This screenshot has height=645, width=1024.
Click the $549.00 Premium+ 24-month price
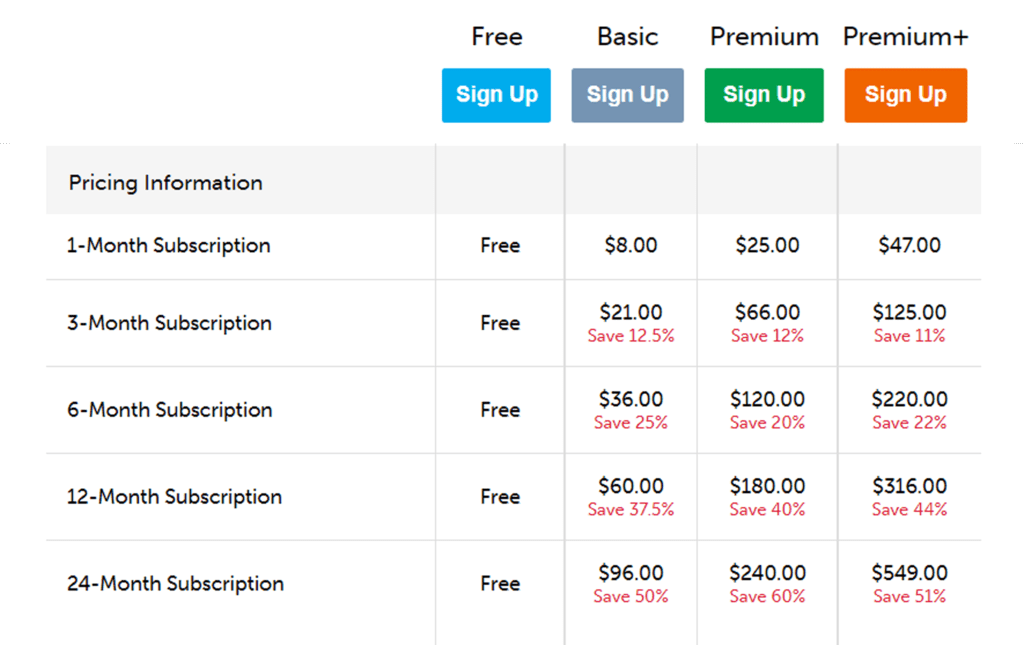click(x=909, y=572)
